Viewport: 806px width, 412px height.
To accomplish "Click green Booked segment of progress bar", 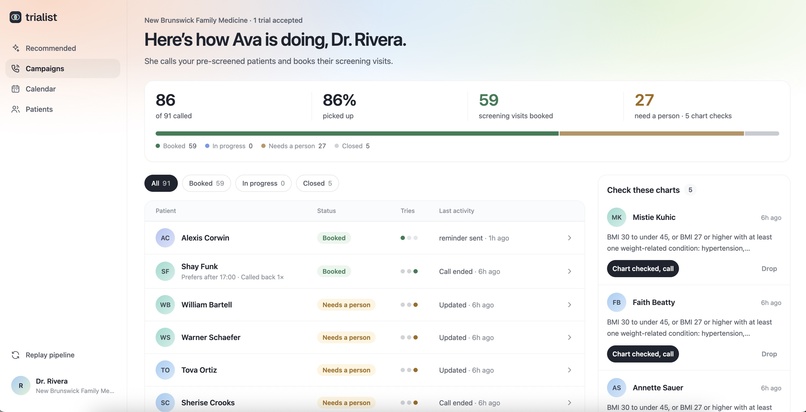I will [357, 134].
